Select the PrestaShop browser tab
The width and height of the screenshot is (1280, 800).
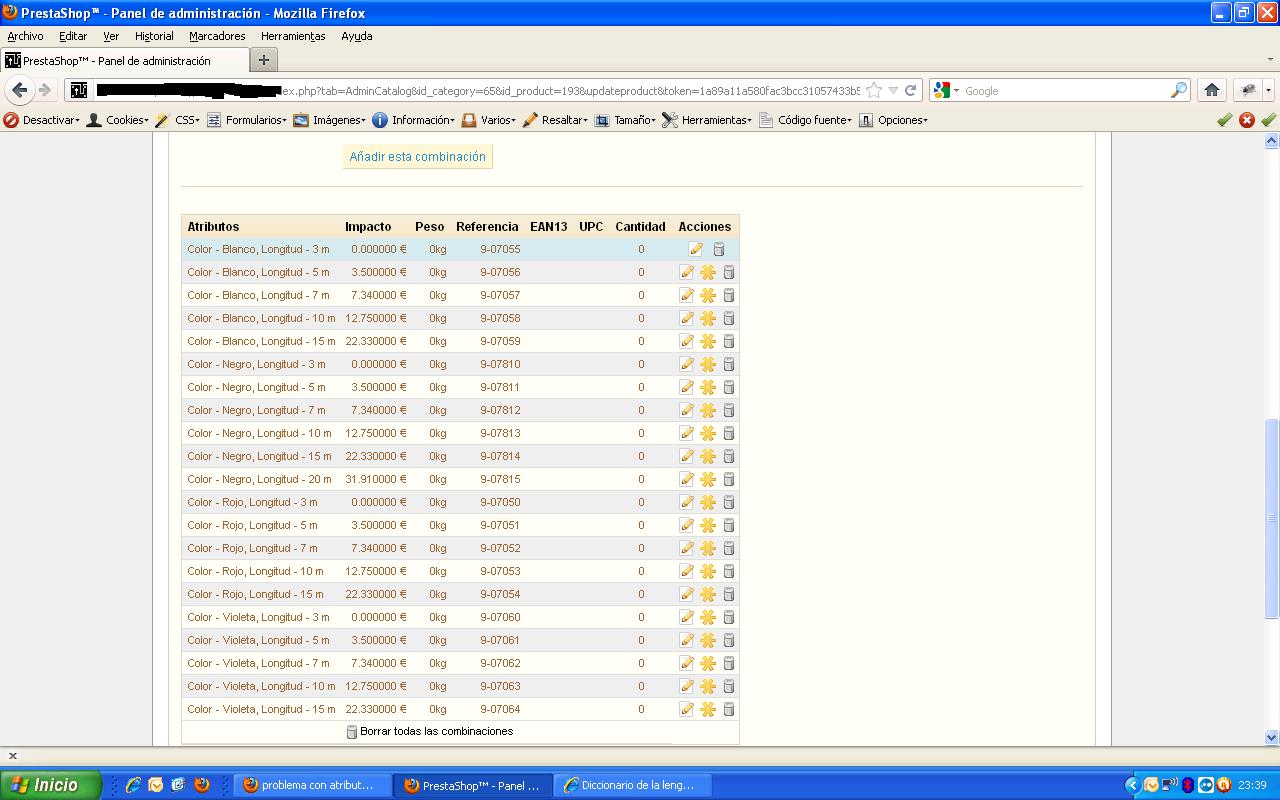coord(124,60)
